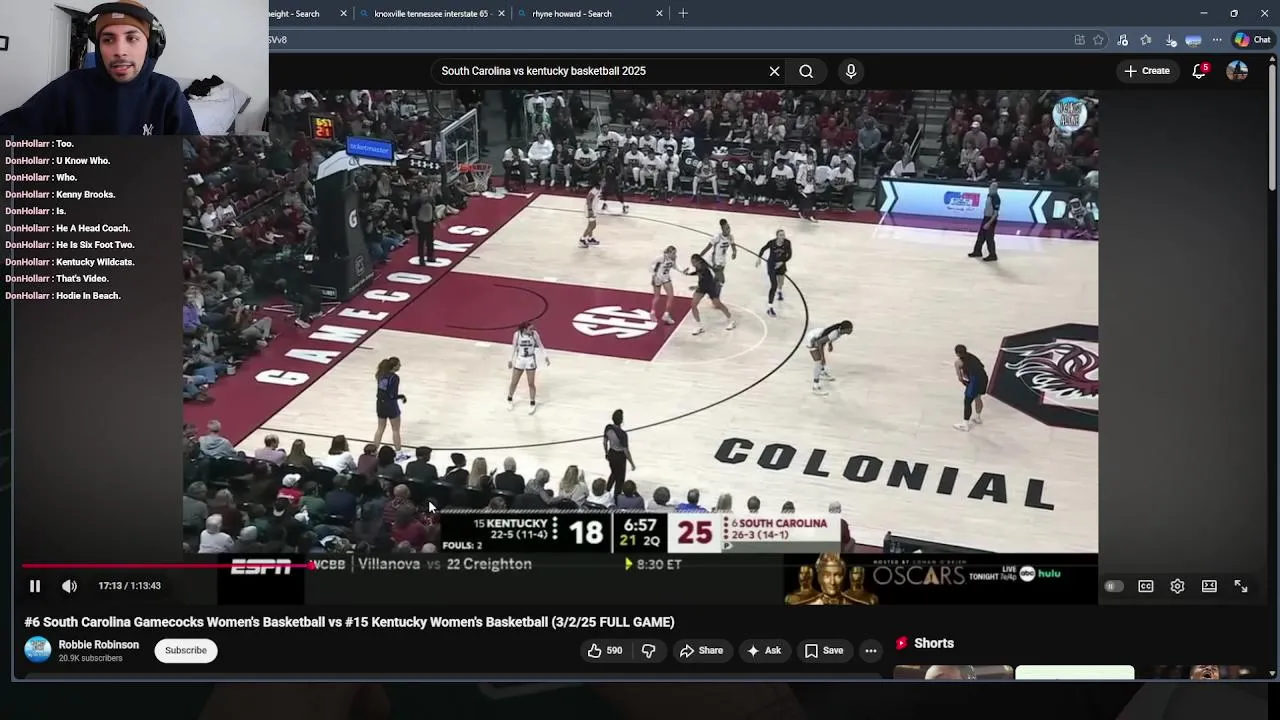1280x720 pixels.
Task: Clear the YouTube search box with the X
Action: [774, 71]
